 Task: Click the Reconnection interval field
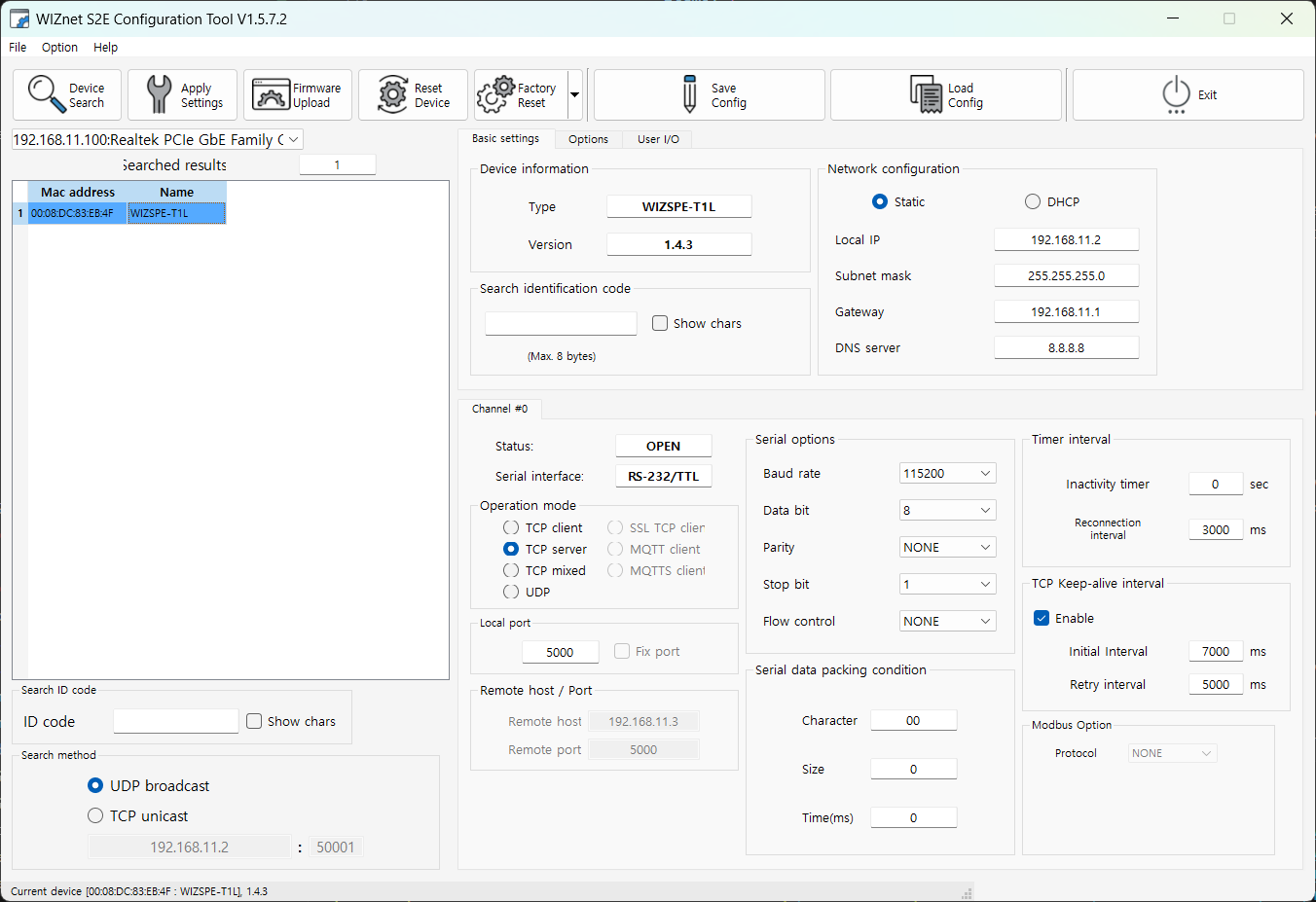point(1215,529)
